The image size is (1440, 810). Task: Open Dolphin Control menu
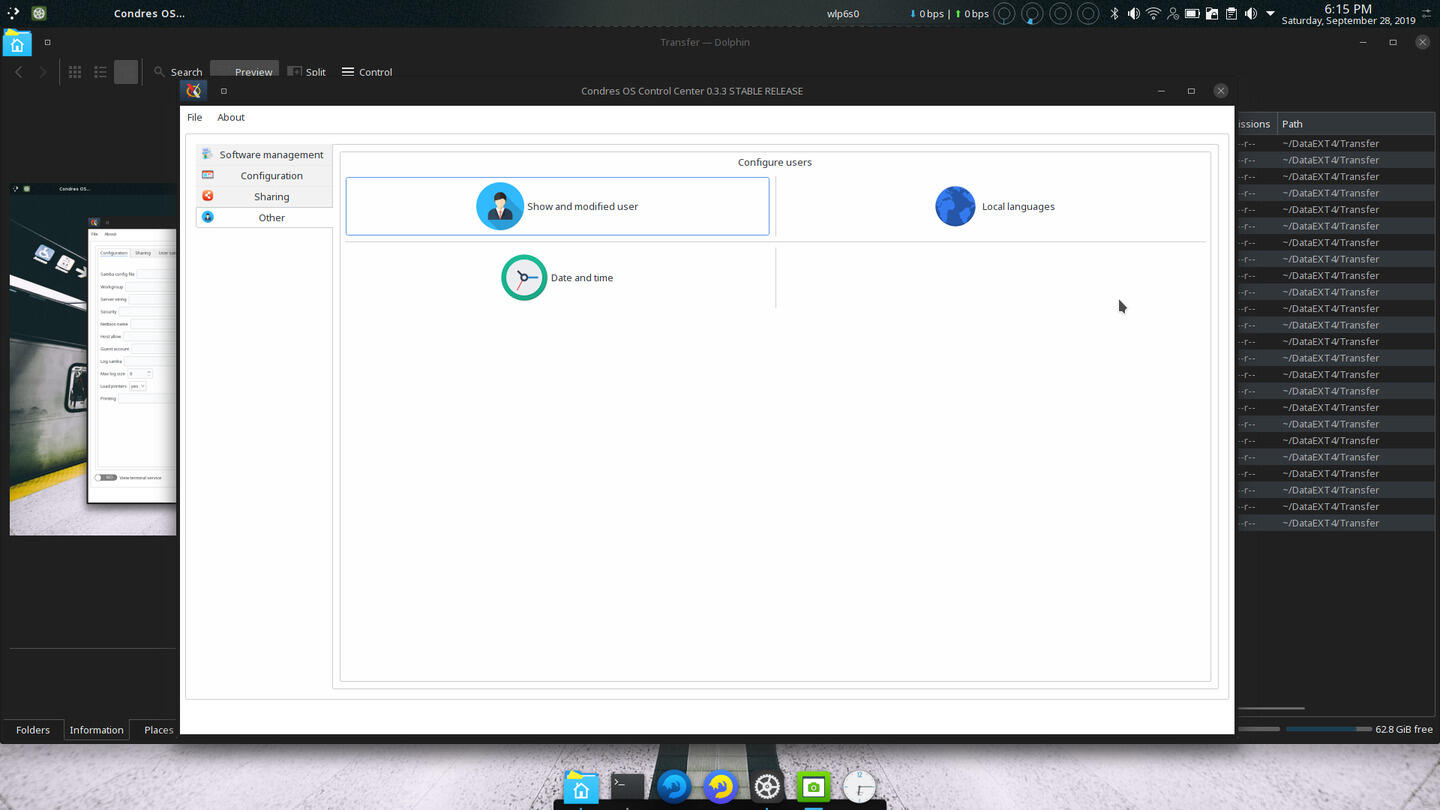coord(367,72)
